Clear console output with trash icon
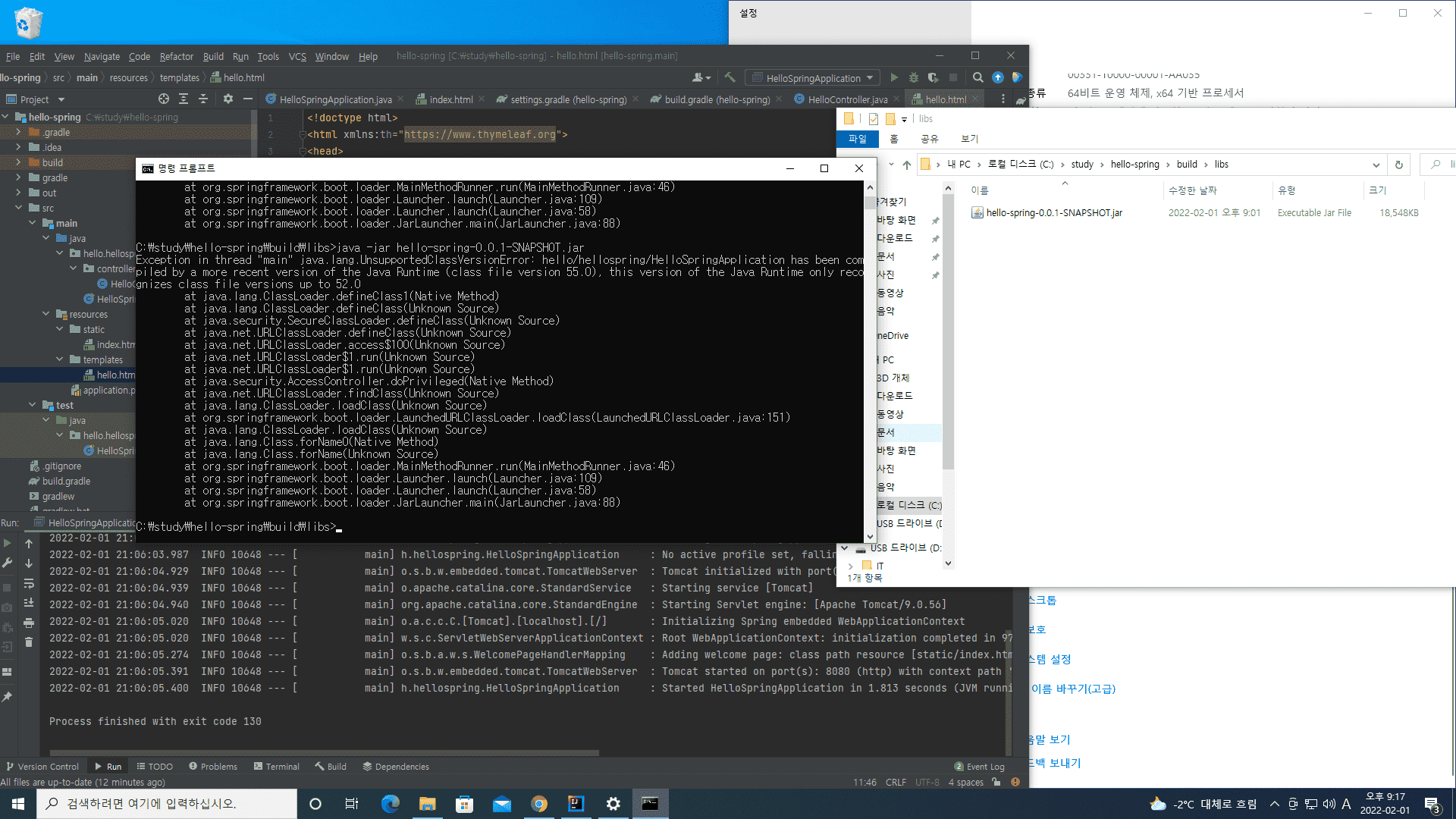Viewport: 1456px width, 819px height. tap(29, 642)
